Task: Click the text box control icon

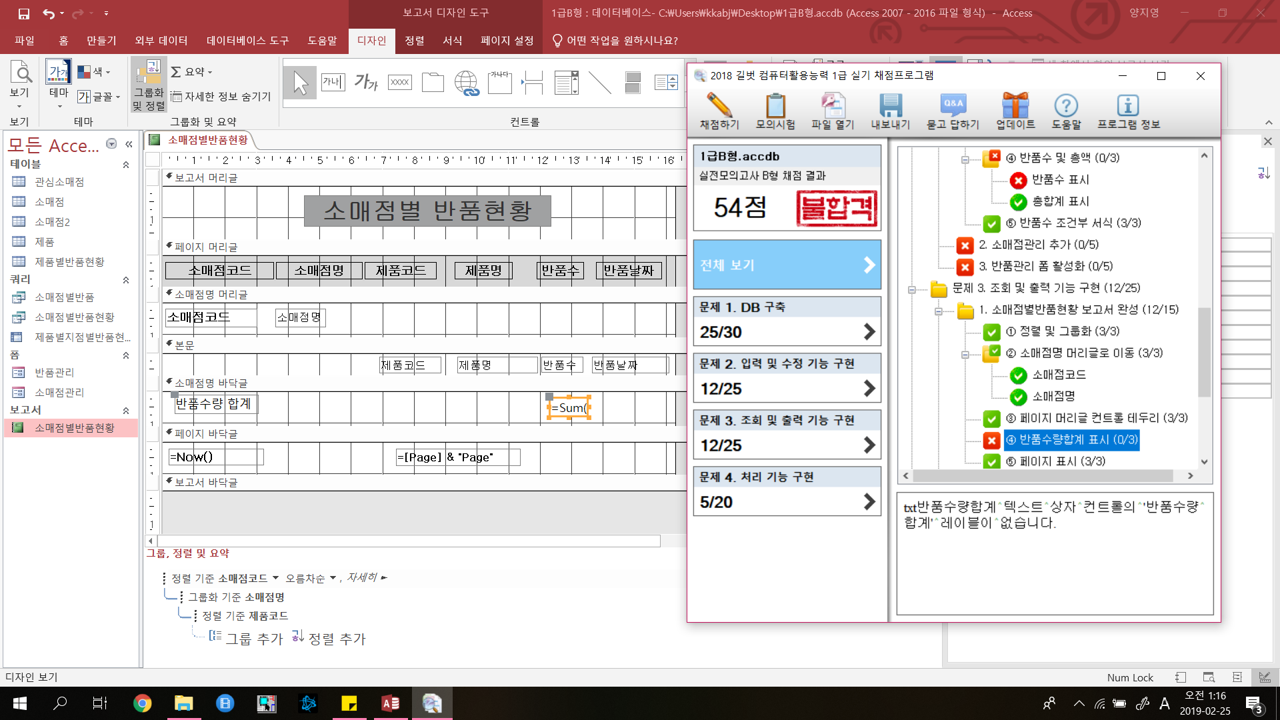Action: (333, 82)
